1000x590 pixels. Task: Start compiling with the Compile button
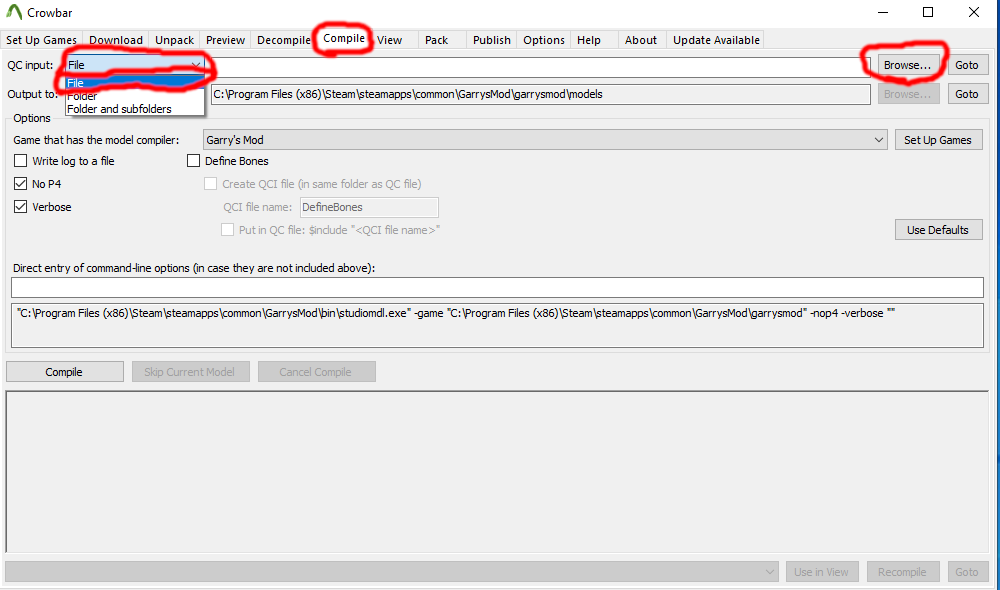coord(64,372)
